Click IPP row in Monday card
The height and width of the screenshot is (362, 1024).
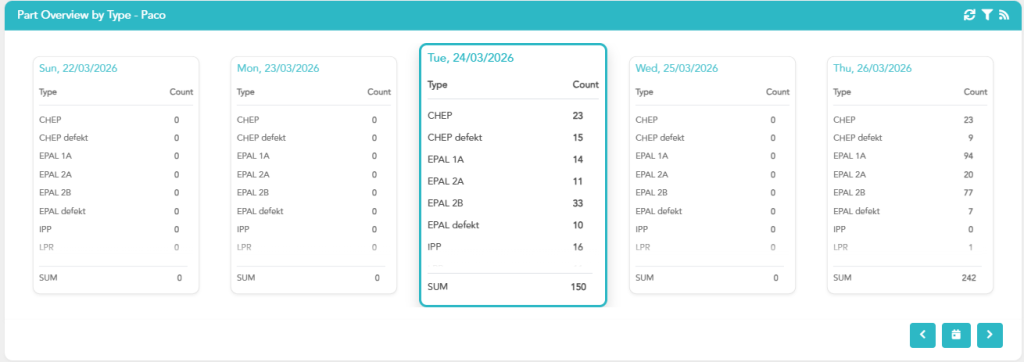point(313,229)
